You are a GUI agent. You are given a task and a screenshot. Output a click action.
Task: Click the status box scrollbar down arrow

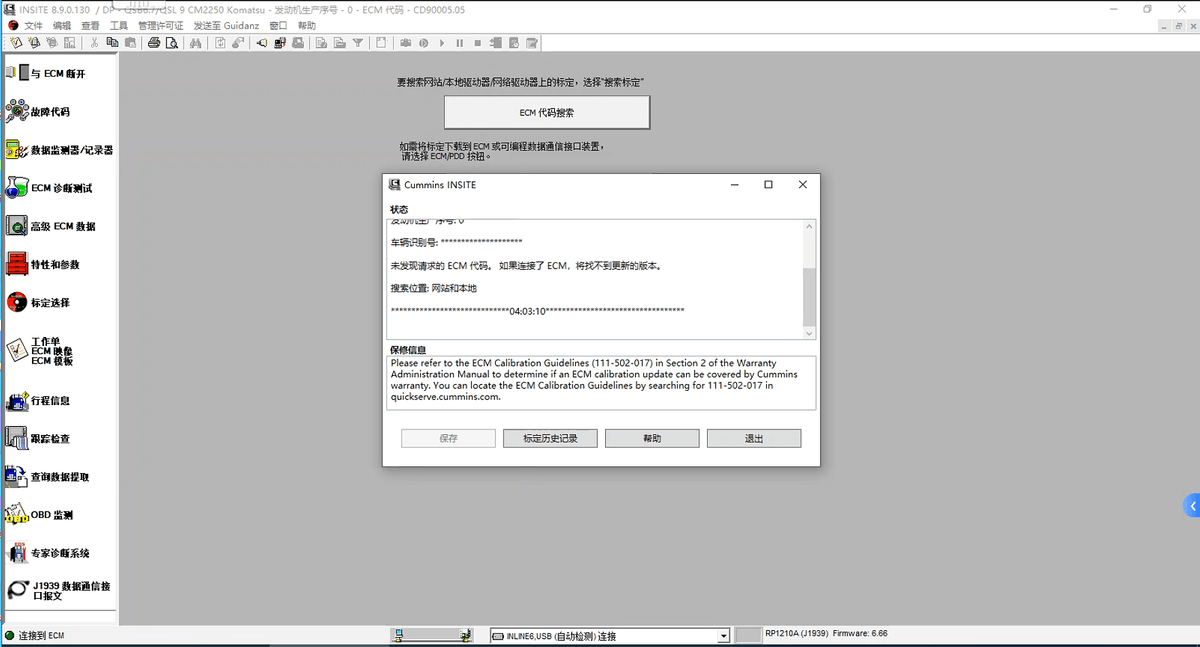click(809, 333)
